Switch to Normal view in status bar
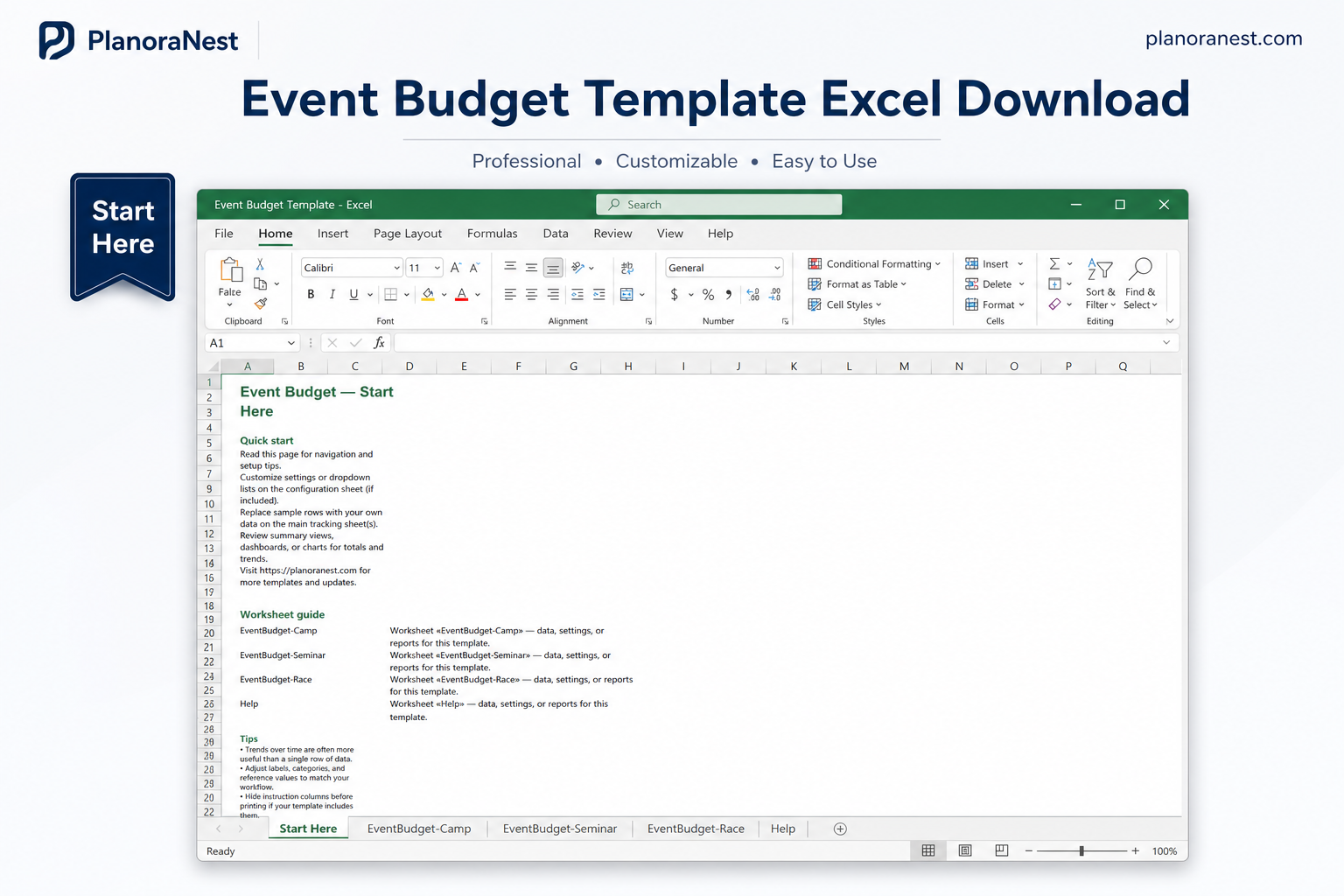 (928, 850)
